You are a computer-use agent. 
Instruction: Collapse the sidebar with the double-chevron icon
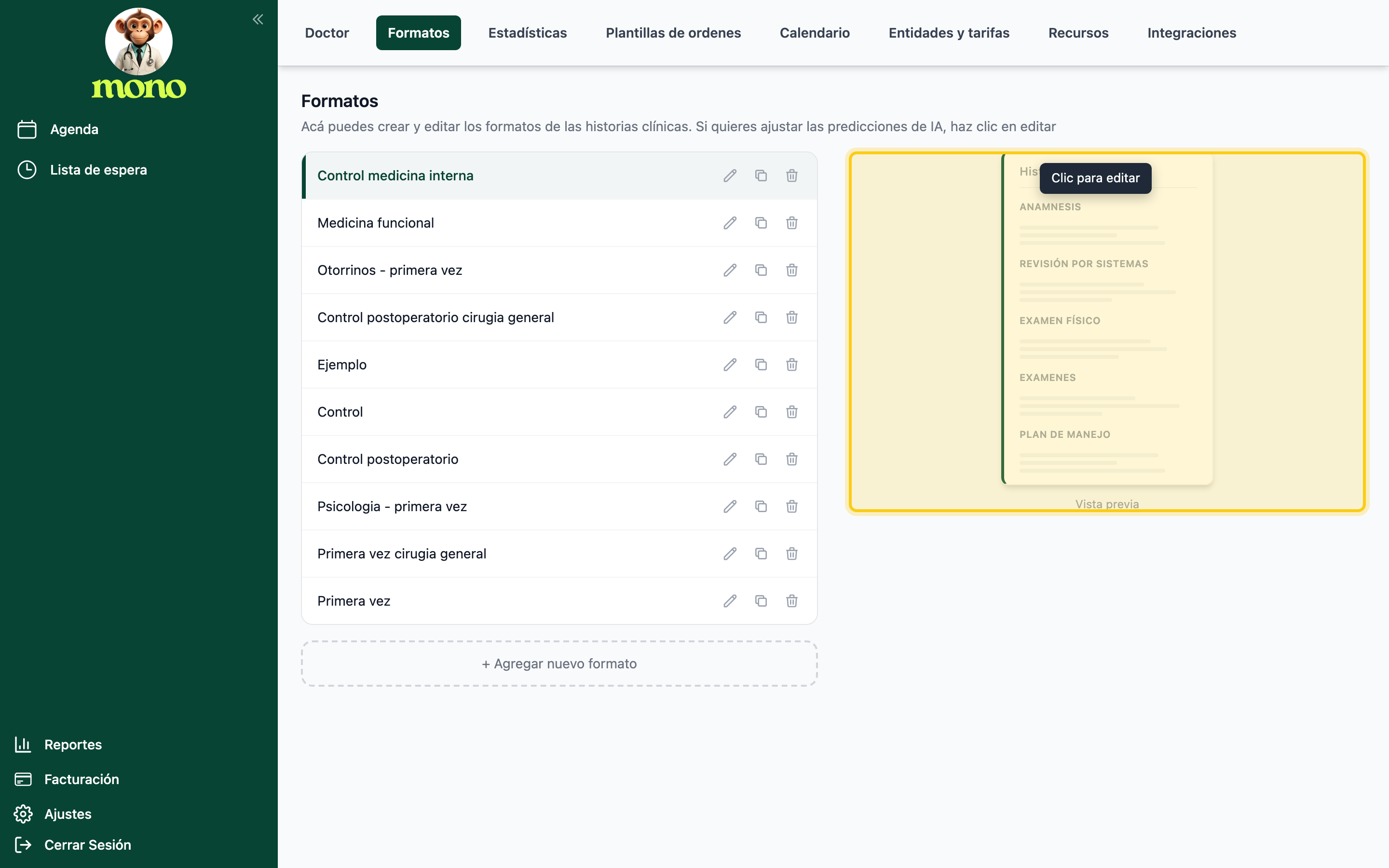pyautogui.click(x=258, y=19)
